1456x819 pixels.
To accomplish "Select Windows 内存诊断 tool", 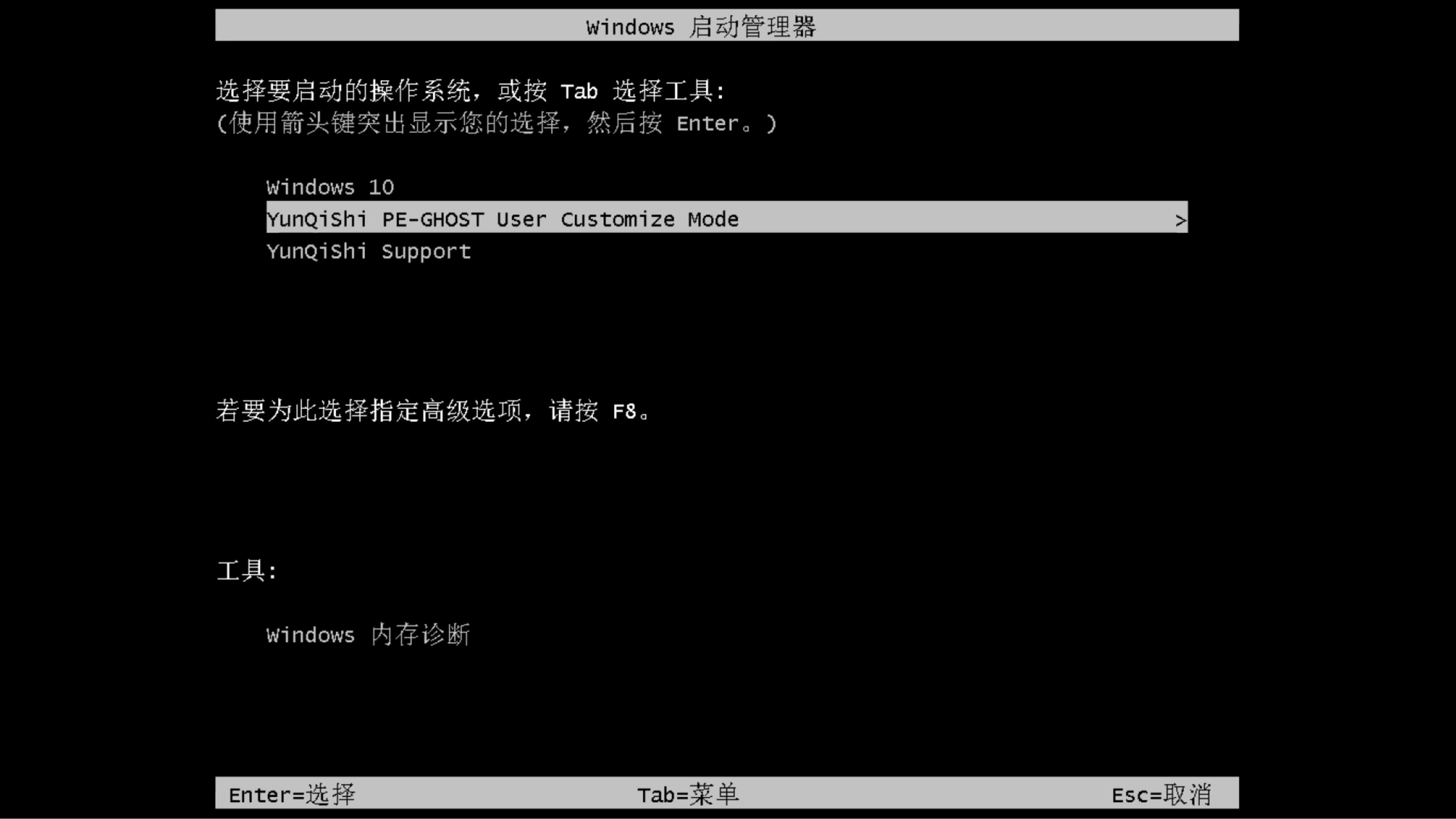I will (x=368, y=635).
